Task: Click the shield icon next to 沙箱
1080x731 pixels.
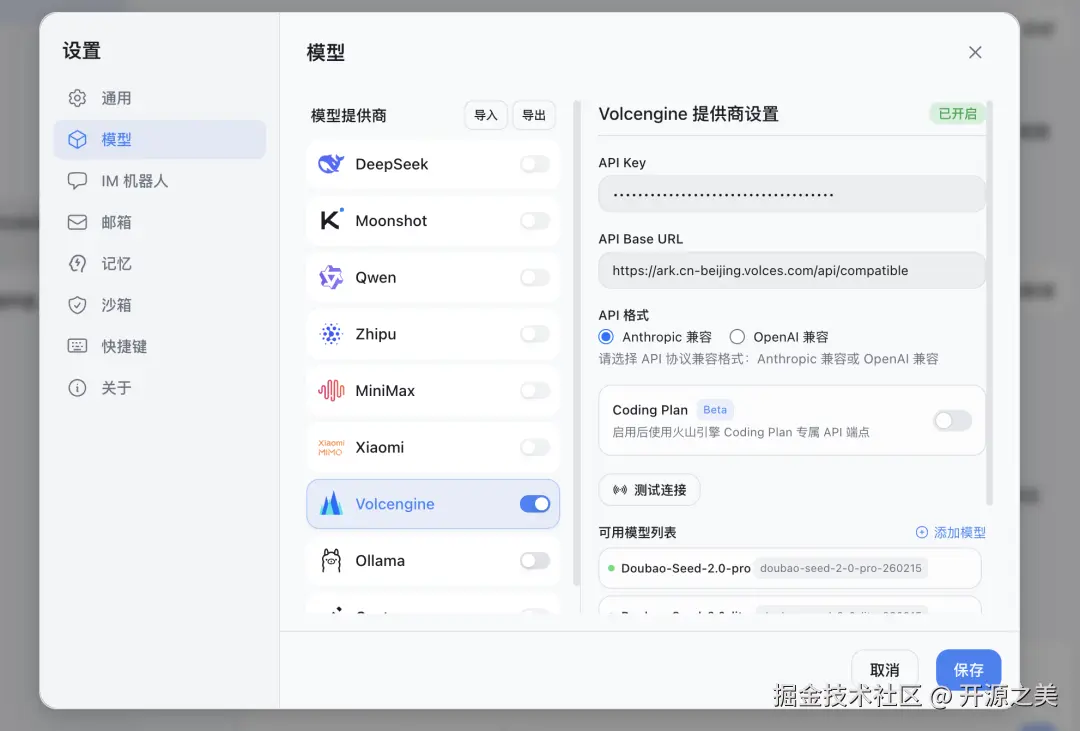Action: click(77, 305)
